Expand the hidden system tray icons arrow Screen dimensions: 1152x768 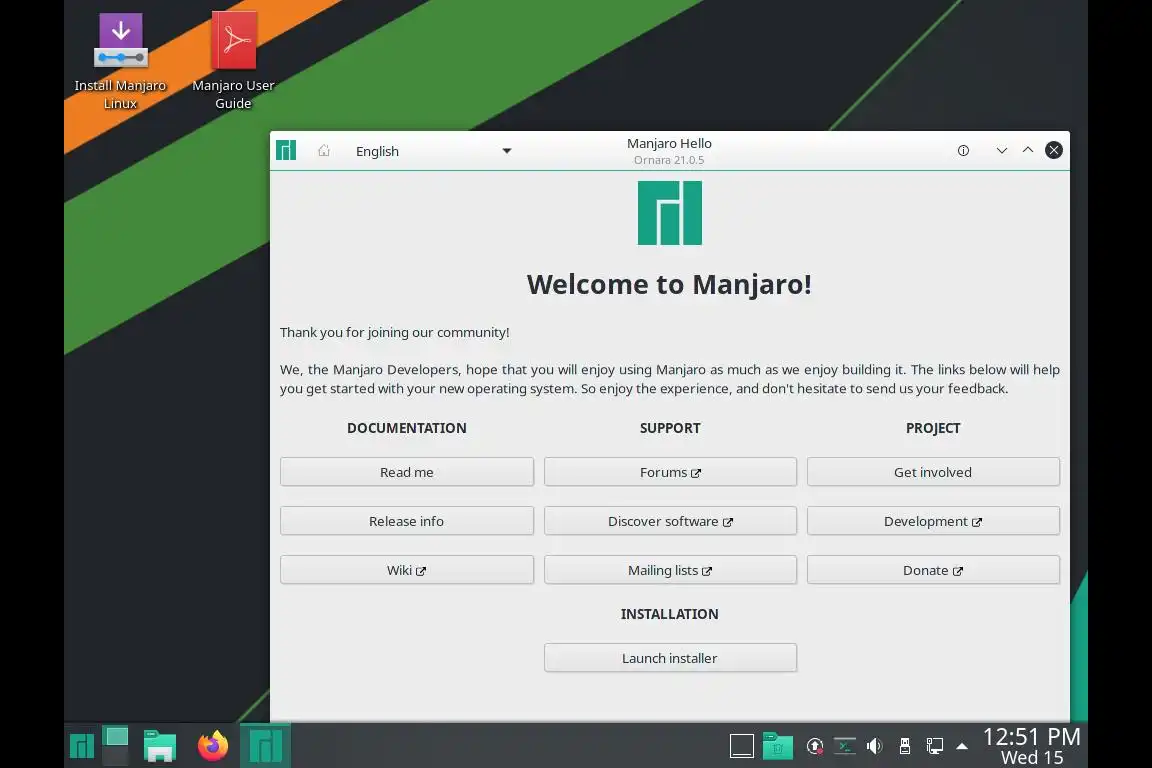click(x=962, y=747)
